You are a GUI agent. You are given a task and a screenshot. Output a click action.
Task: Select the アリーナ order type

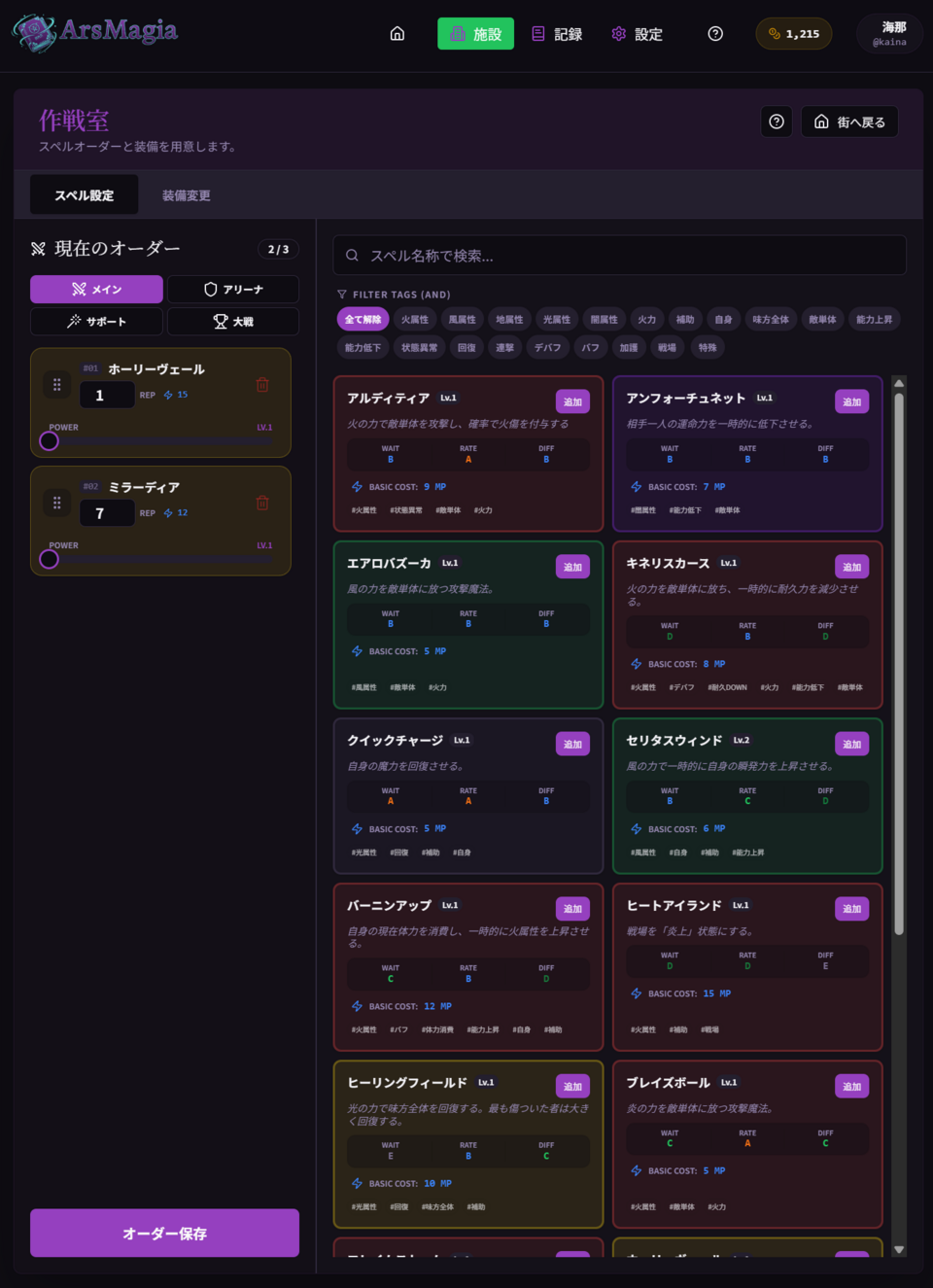point(233,290)
